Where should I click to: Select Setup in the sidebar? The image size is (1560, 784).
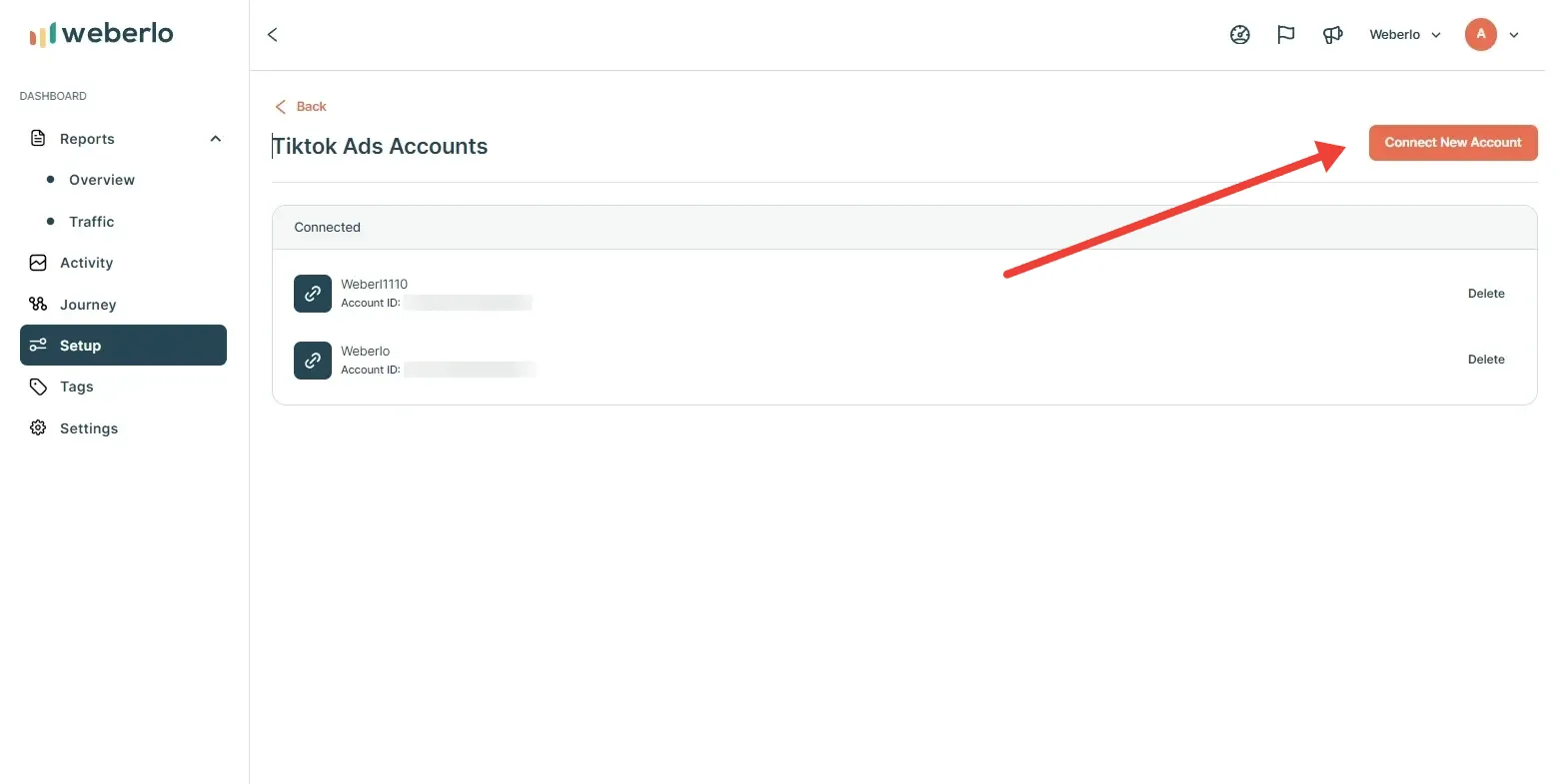pyautogui.click(x=123, y=345)
